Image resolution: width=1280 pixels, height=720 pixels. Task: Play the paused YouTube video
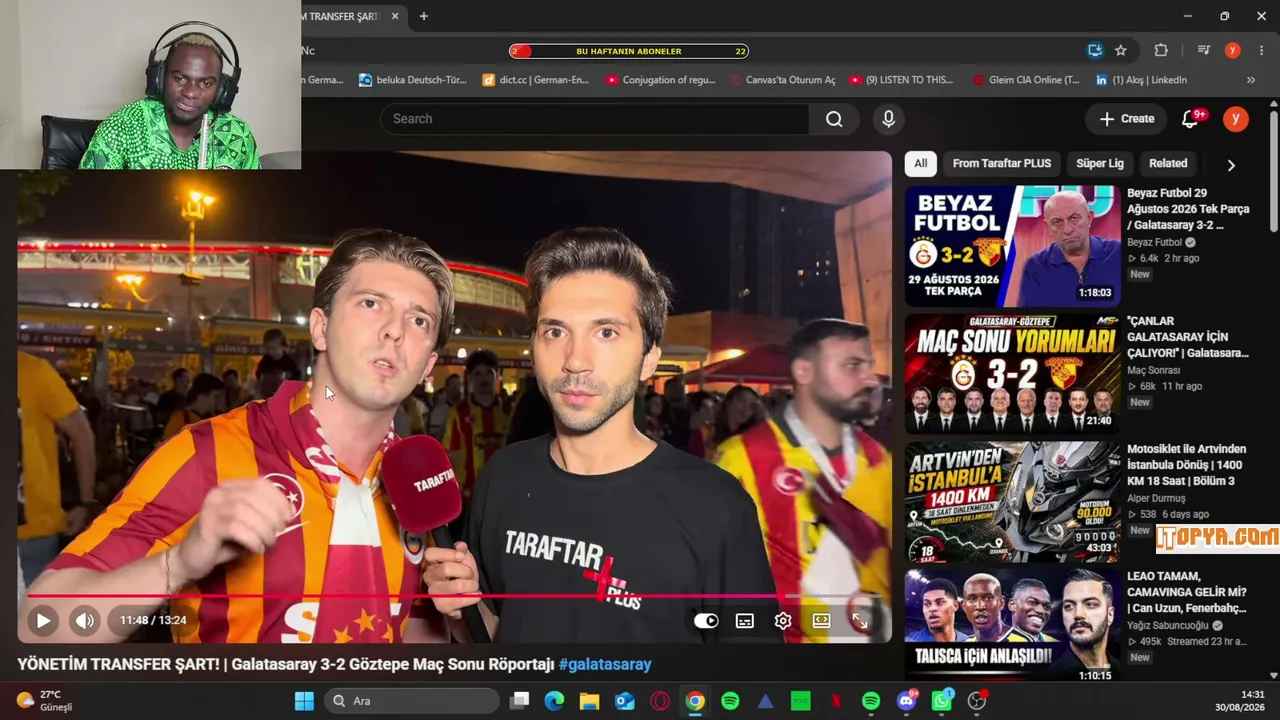click(43, 620)
